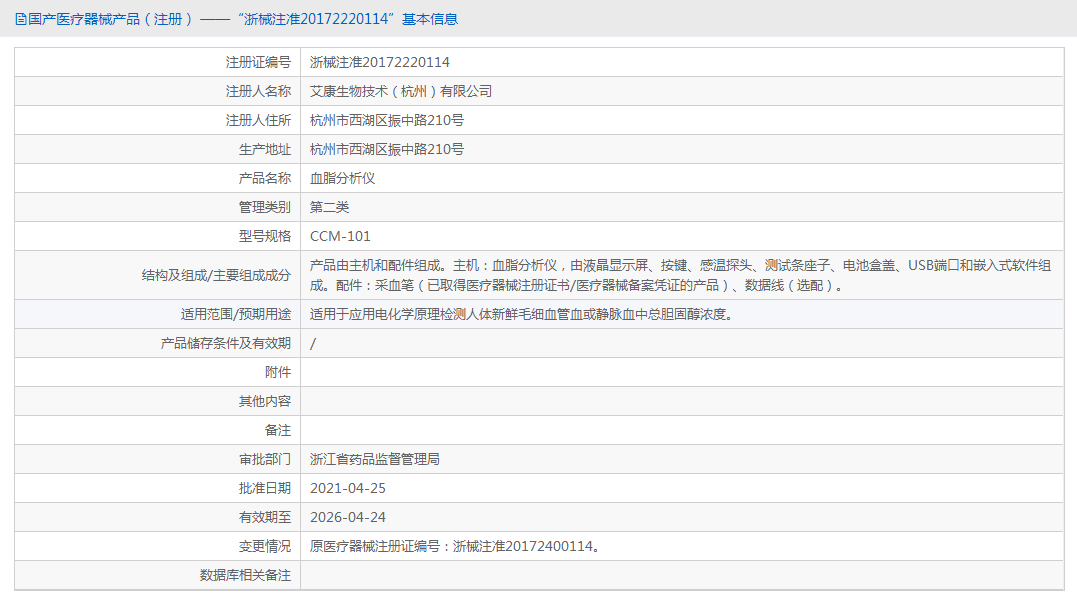The width and height of the screenshot is (1077, 601).
Task: Click the 产品名称 label
Action: pyautogui.click(x=265, y=178)
